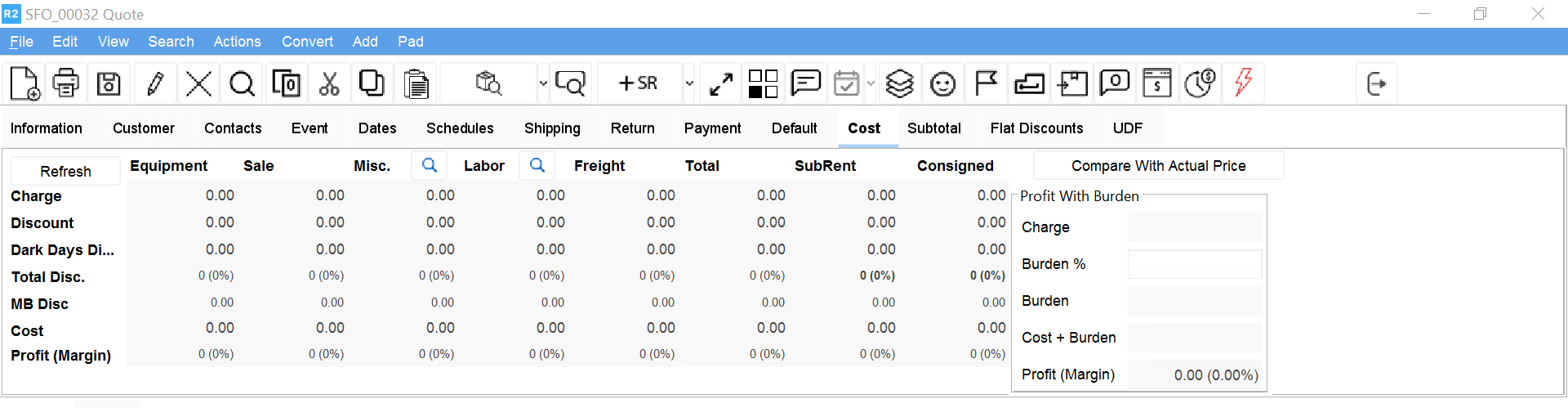This screenshot has height=408, width=1568.
Task: Click the scissors cut icon
Action: point(329,83)
